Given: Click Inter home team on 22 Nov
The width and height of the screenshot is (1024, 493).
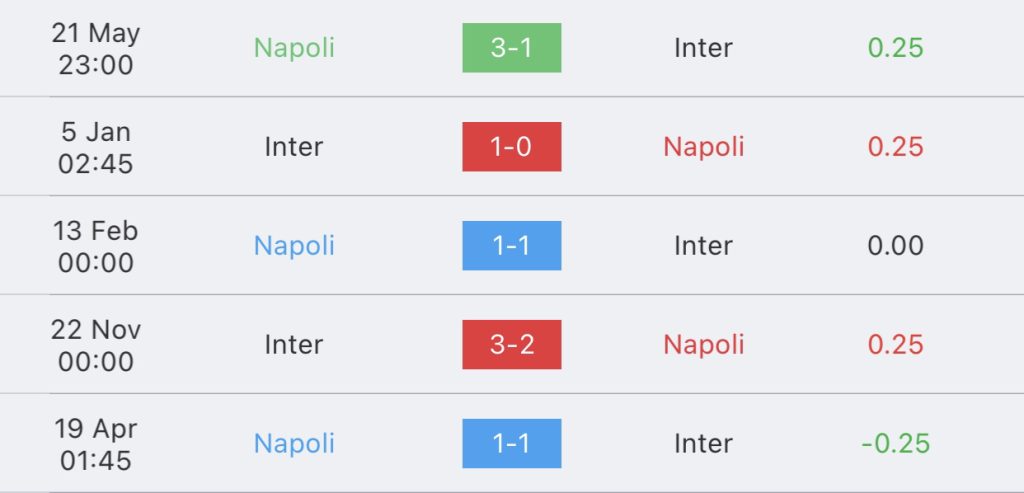Looking at the screenshot, I should 294,345.
